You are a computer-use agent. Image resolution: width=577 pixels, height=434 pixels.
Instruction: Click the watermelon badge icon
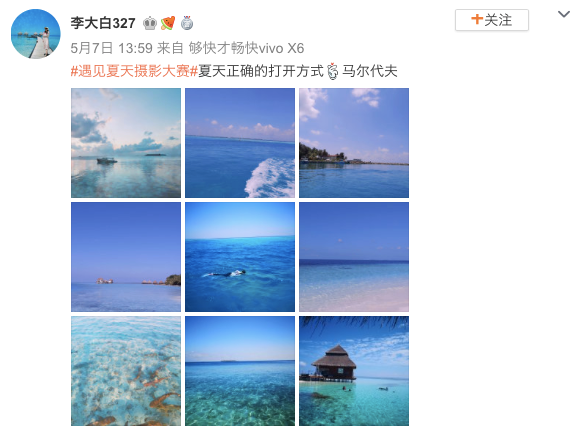[168, 23]
